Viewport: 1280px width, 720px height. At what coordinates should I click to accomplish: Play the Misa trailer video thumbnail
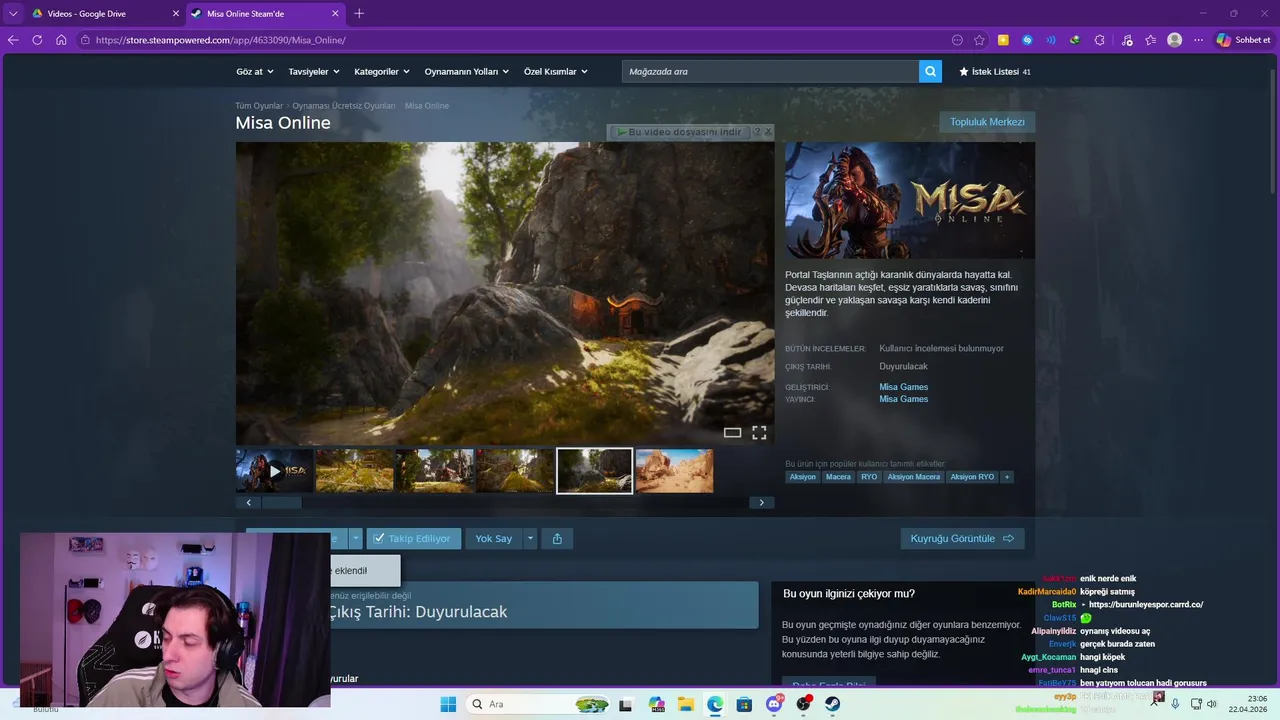[x=275, y=471]
